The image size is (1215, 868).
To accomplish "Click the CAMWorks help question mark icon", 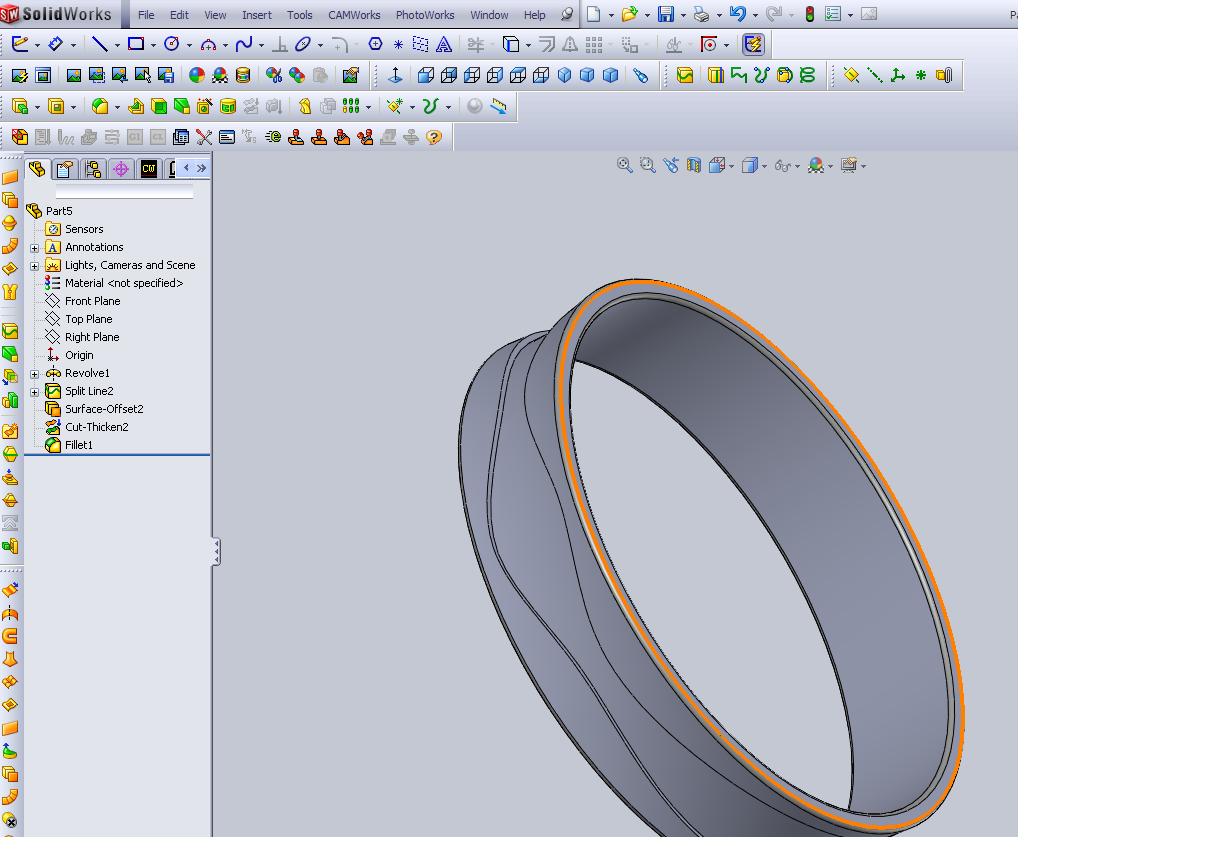I will pyautogui.click(x=434, y=137).
